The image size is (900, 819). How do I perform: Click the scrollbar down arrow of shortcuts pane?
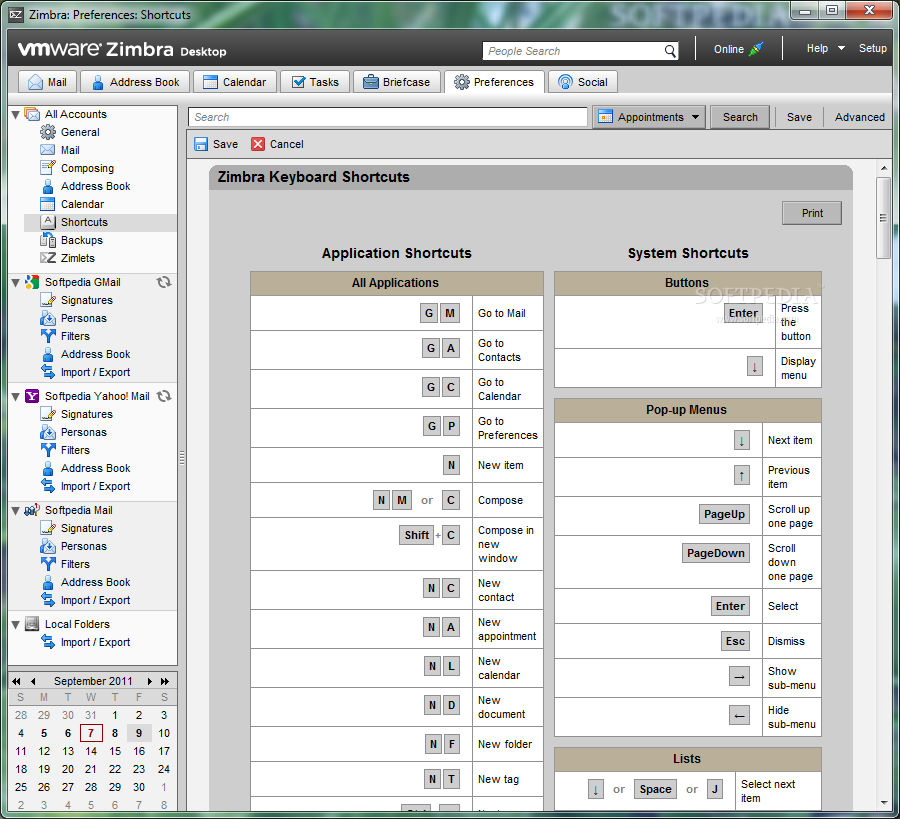883,802
